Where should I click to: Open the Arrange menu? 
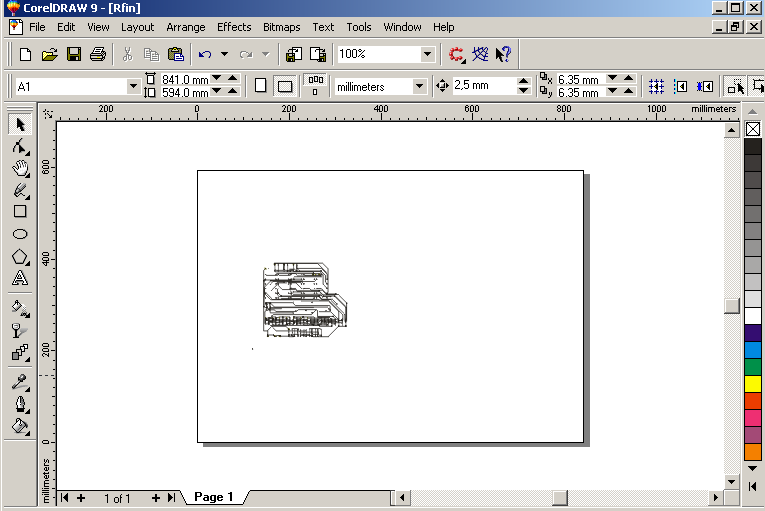(x=185, y=27)
